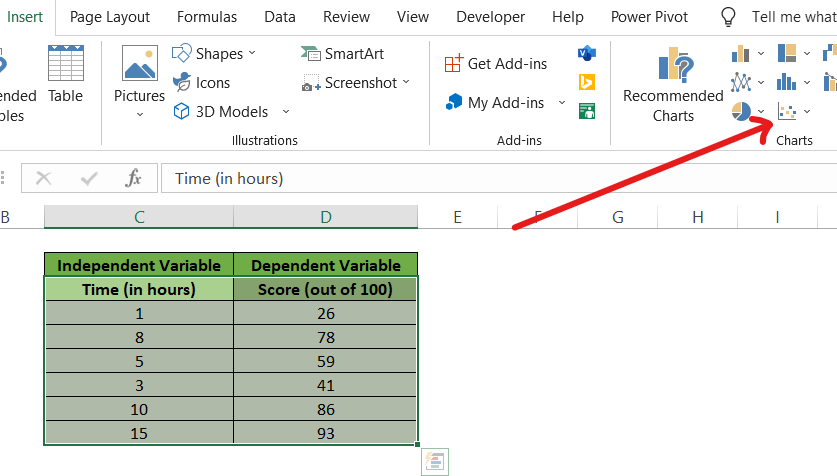Open the Page Layout tab
837x476 pixels.
110,17
